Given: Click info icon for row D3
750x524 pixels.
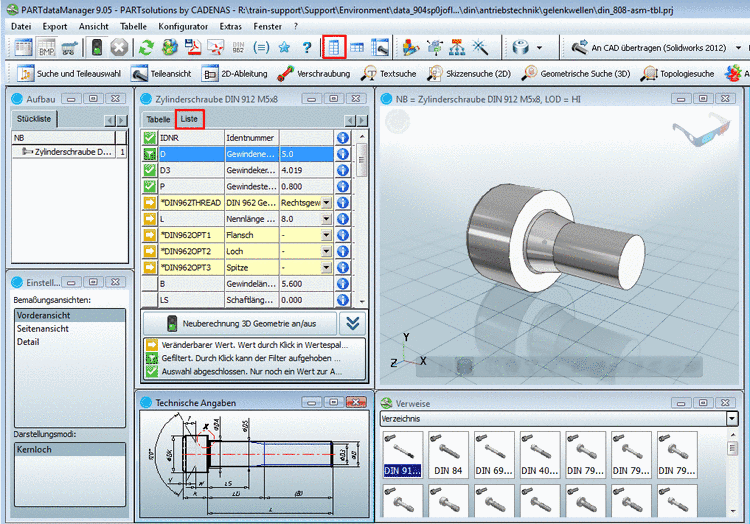Looking at the screenshot, I should [x=342, y=170].
